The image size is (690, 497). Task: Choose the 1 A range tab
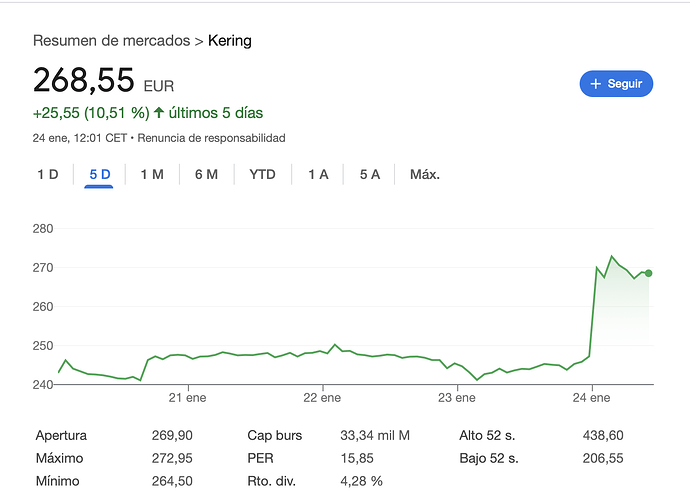tap(318, 175)
